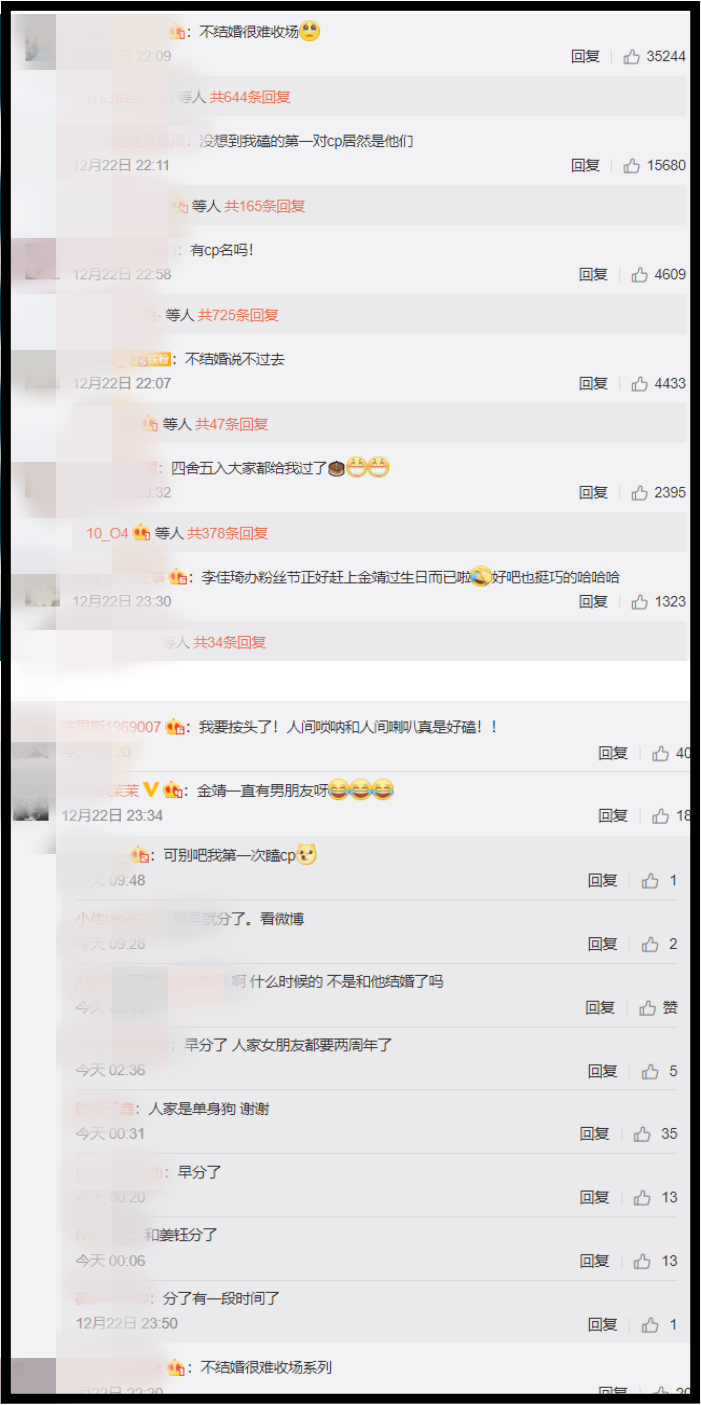Screen dimensions: 701x1405
Task: Like the reply showing 赞 label
Action: pyautogui.click(x=647, y=1008)
